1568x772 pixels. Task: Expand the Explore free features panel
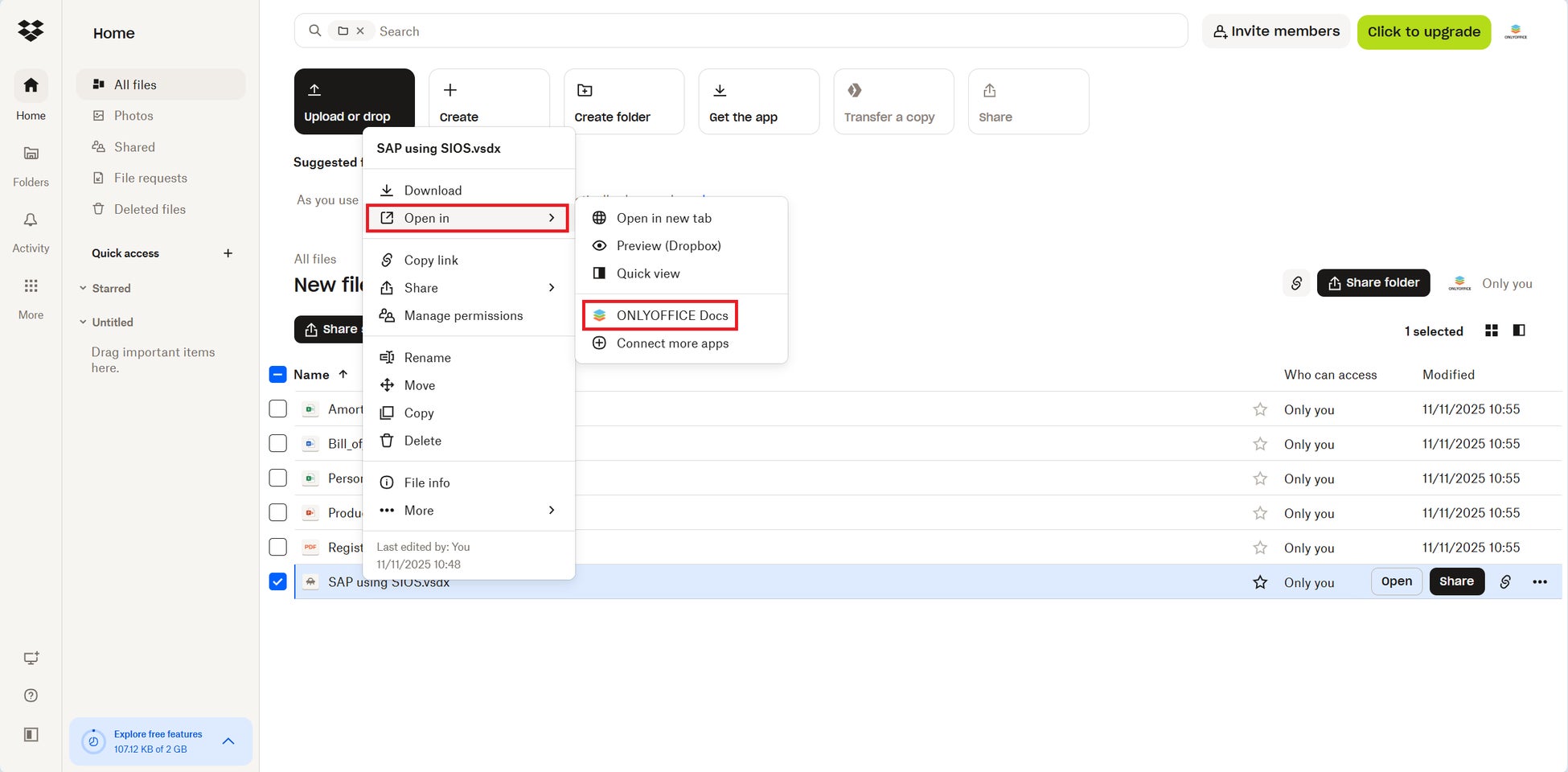click(x=228, y=741)
